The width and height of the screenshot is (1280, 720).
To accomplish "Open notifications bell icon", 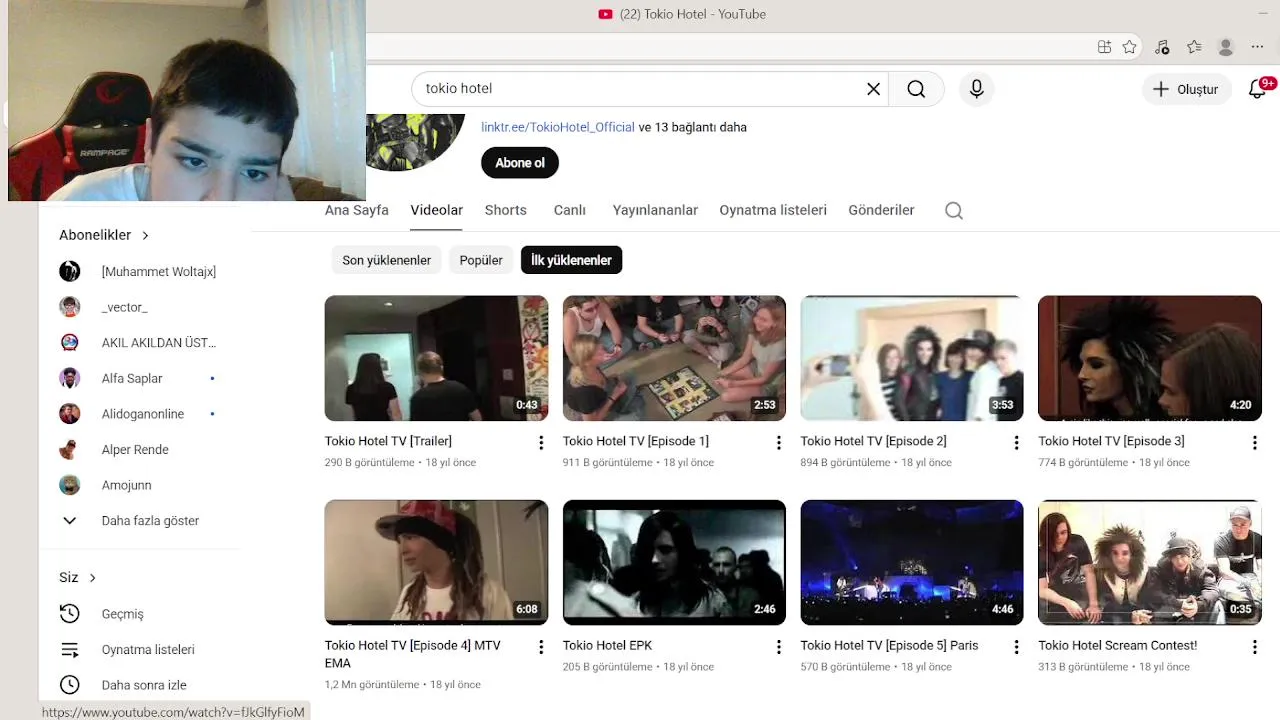I will coord(1258,89).
